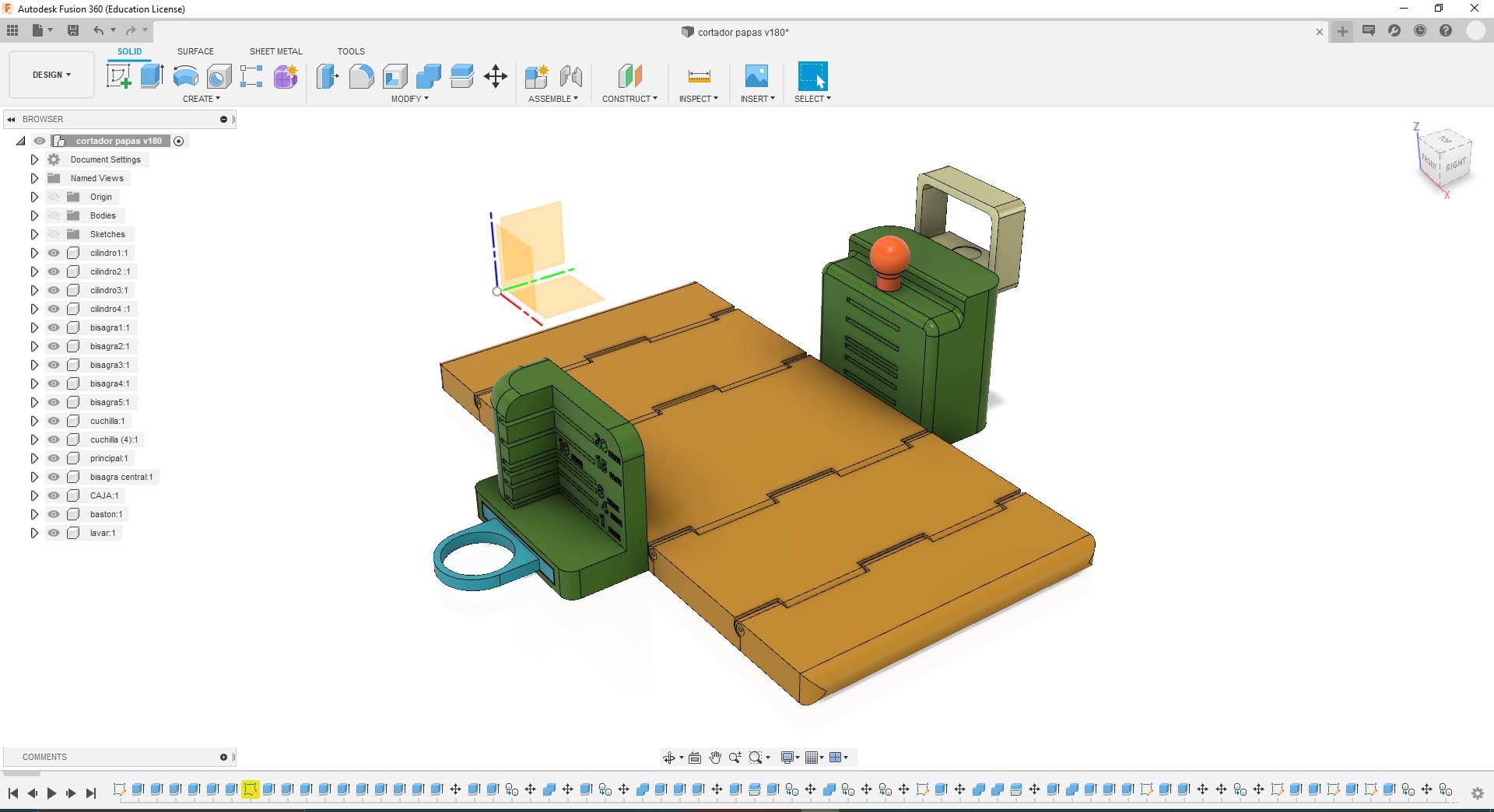Open the CONSTRUCT menu
Screen dimensions: 1494x812
coord(630,99)
